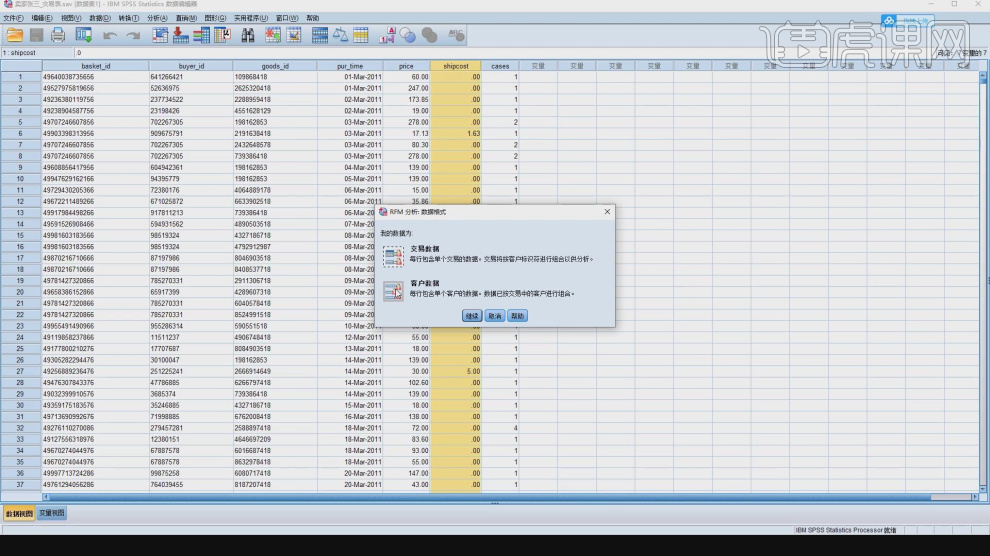Screen dimensions: 990x556
Task: Open the 视图(V) menu
Action: click(71, 18)
